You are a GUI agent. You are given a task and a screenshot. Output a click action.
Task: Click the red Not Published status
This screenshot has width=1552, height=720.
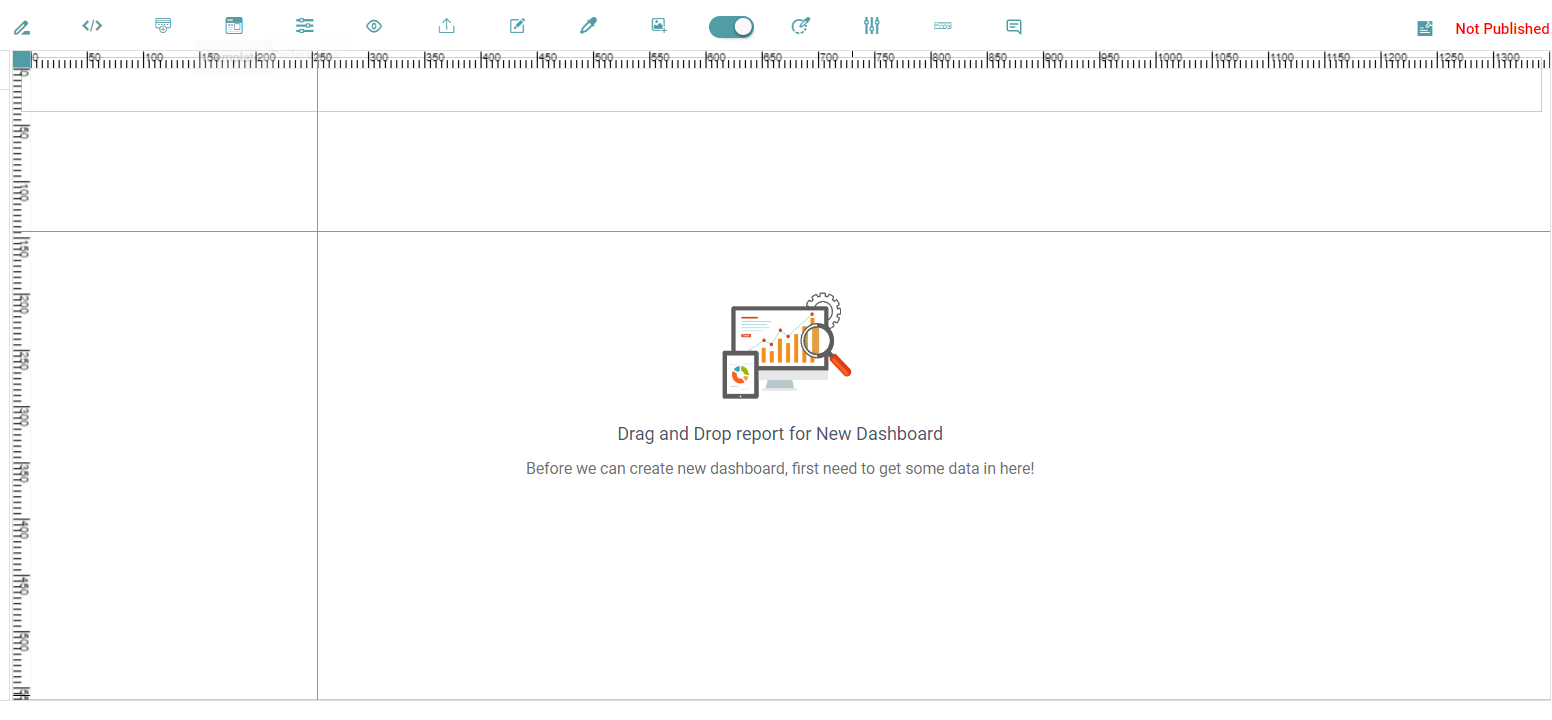(x=1502, y=29)
